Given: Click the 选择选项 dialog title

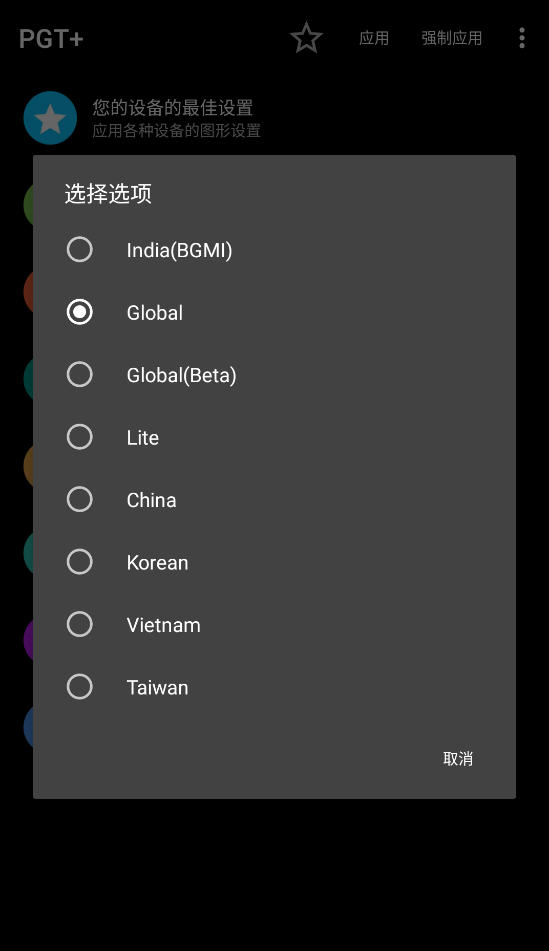Looking at the screenshot, I should coord(108,194).
